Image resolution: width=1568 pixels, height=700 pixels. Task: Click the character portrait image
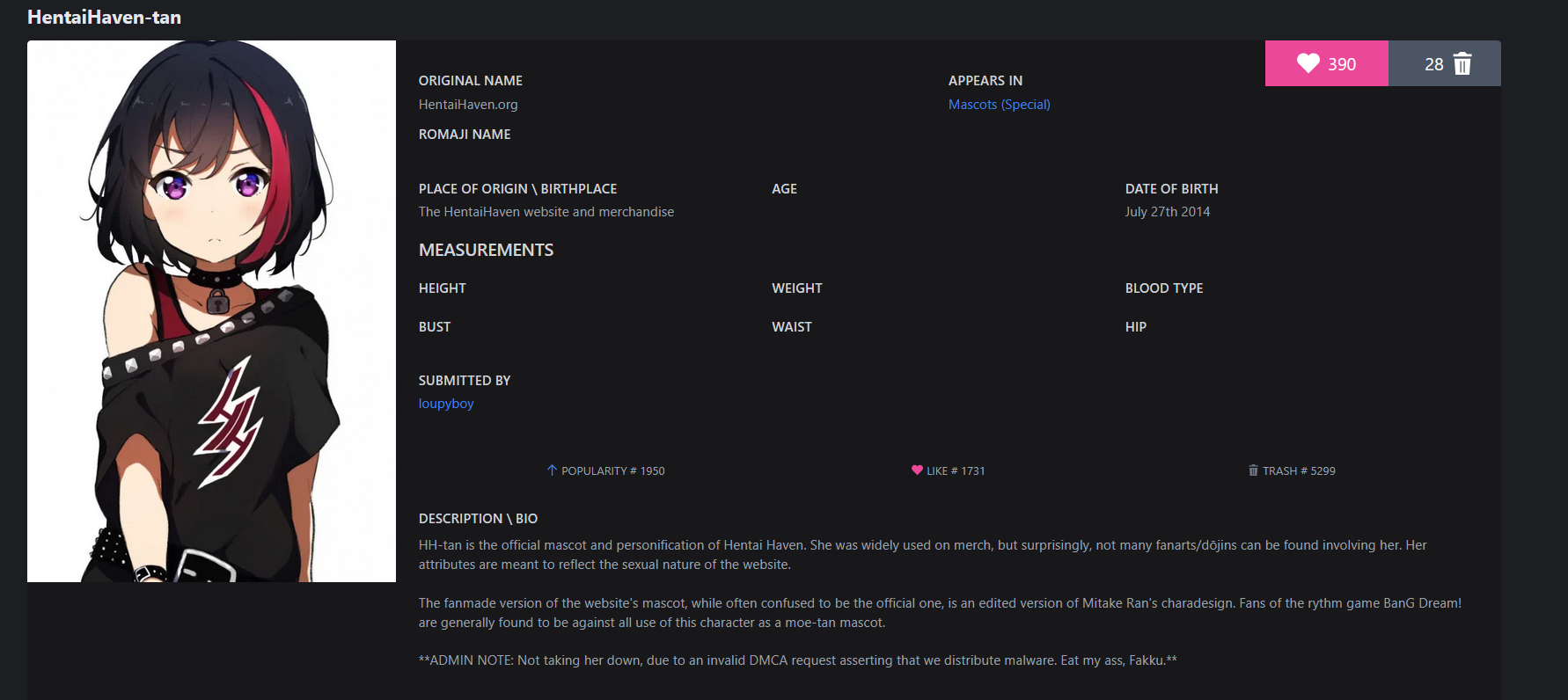tap(211, 311)
